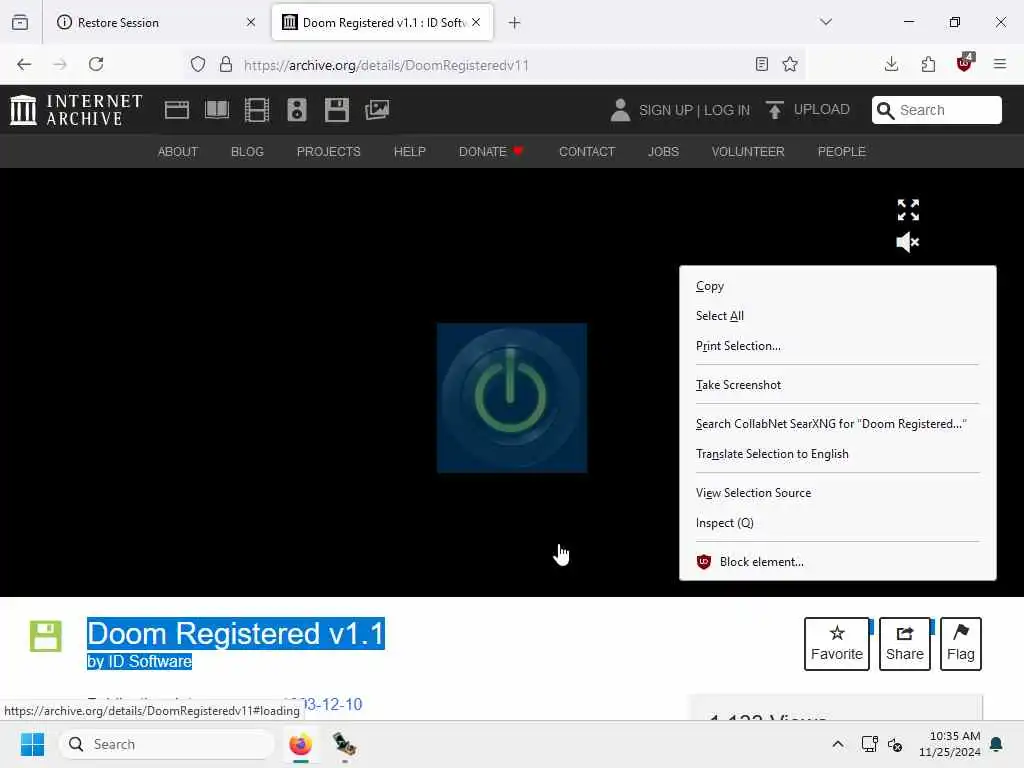1024x768 pixels.
Task: Click the Flag button
Action: click(961, 644)
